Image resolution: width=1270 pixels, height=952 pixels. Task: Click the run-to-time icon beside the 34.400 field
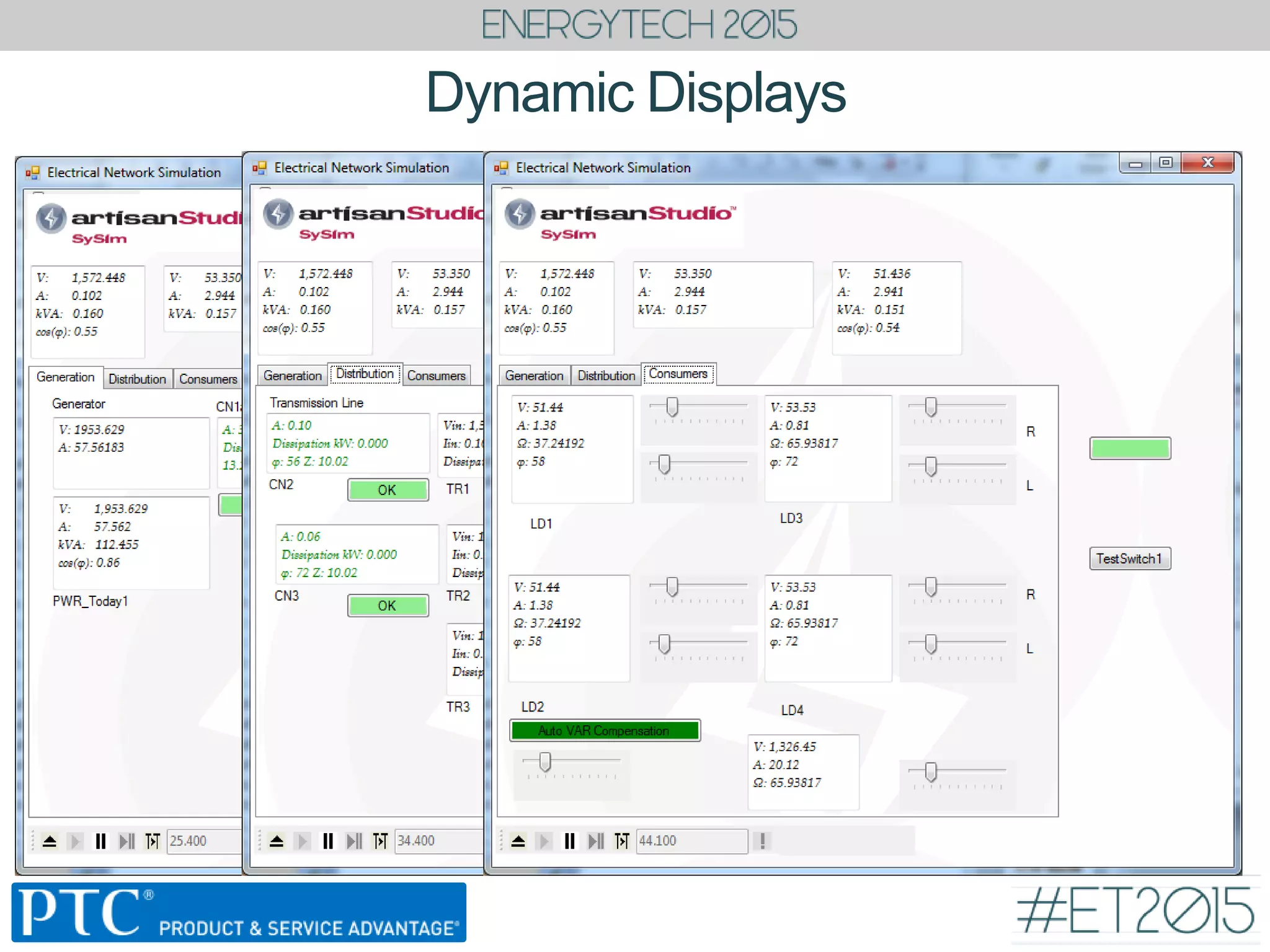click(x=380, y=841)
